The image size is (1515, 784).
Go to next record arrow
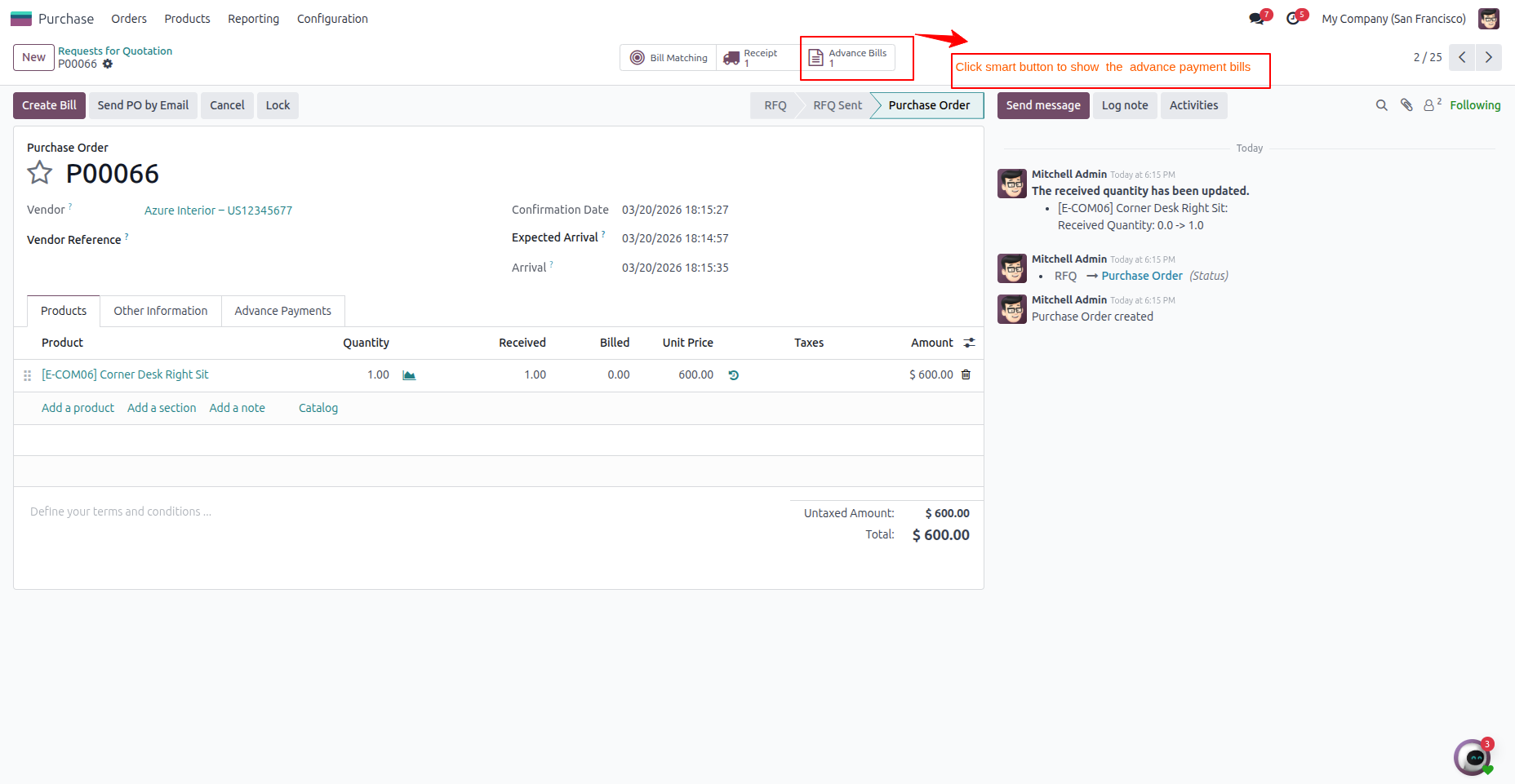pos(1488,57)
